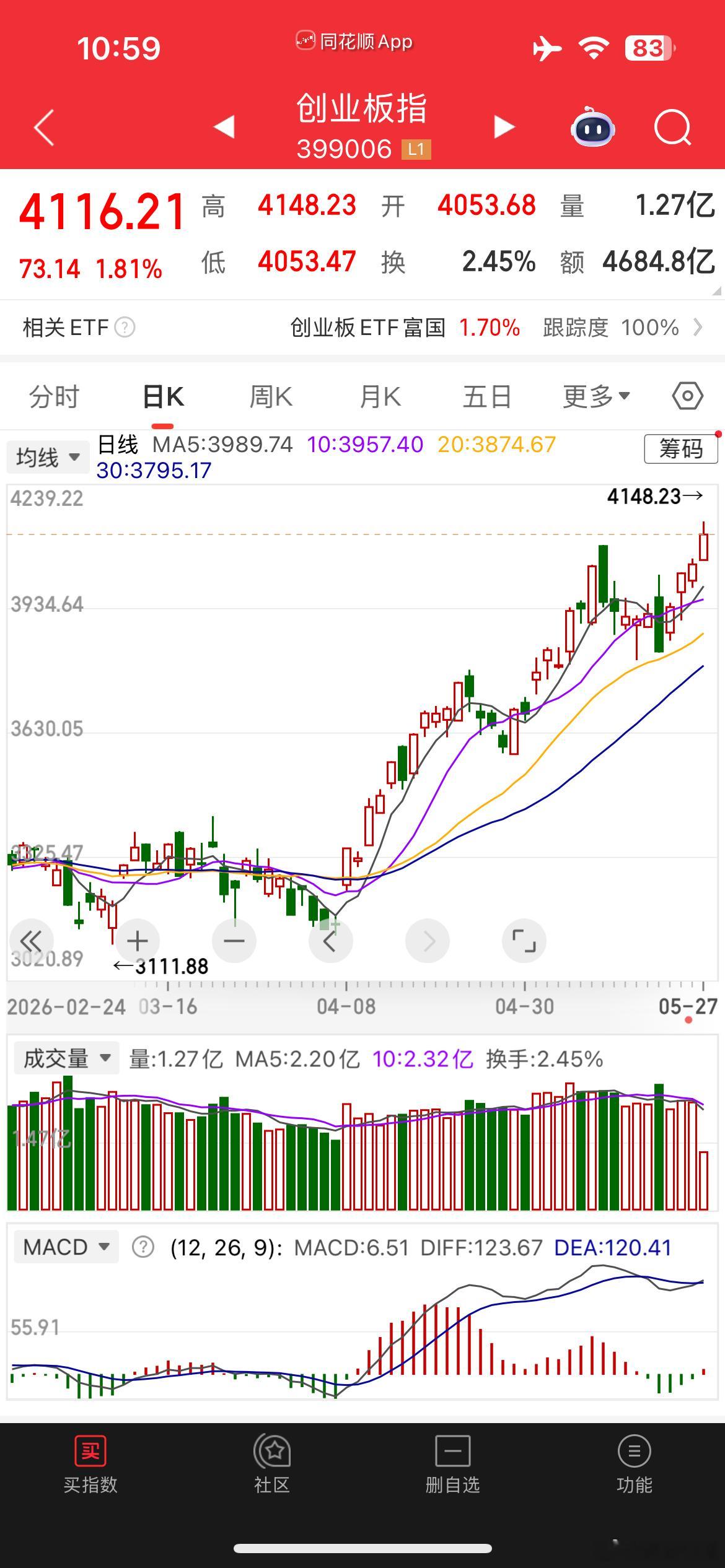Tap the 05-27 date marker
725x1568 pixels.
pos(688,1007)
